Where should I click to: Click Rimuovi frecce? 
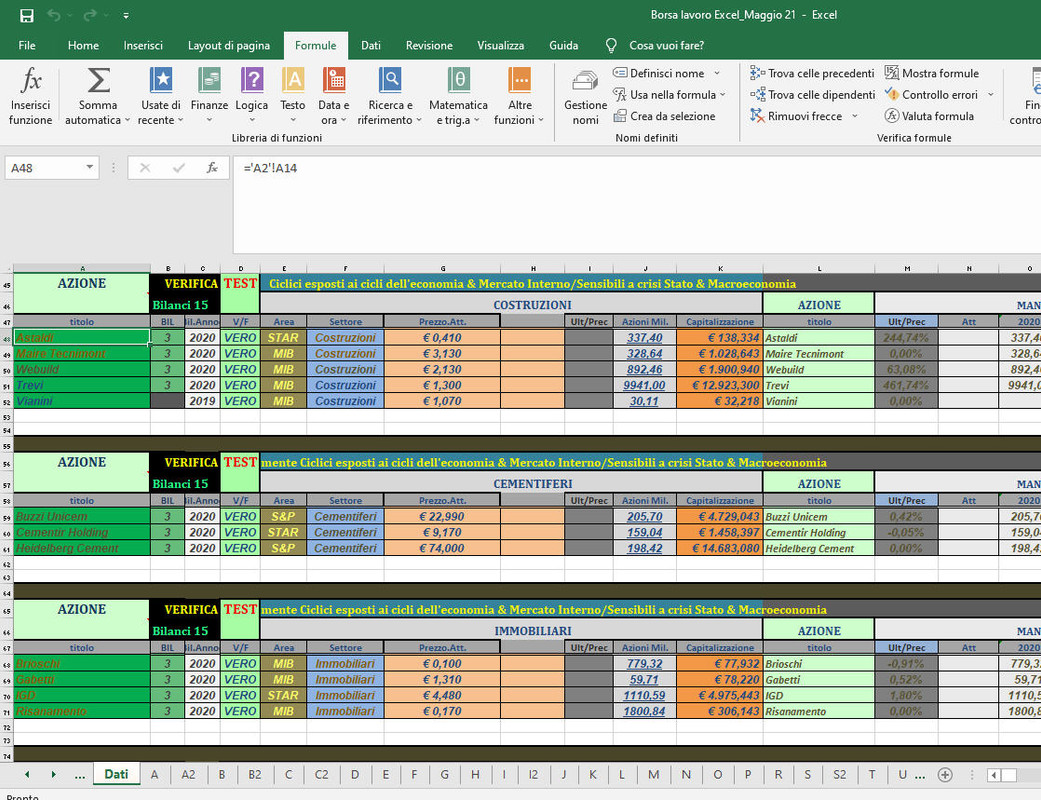[796, 116]
